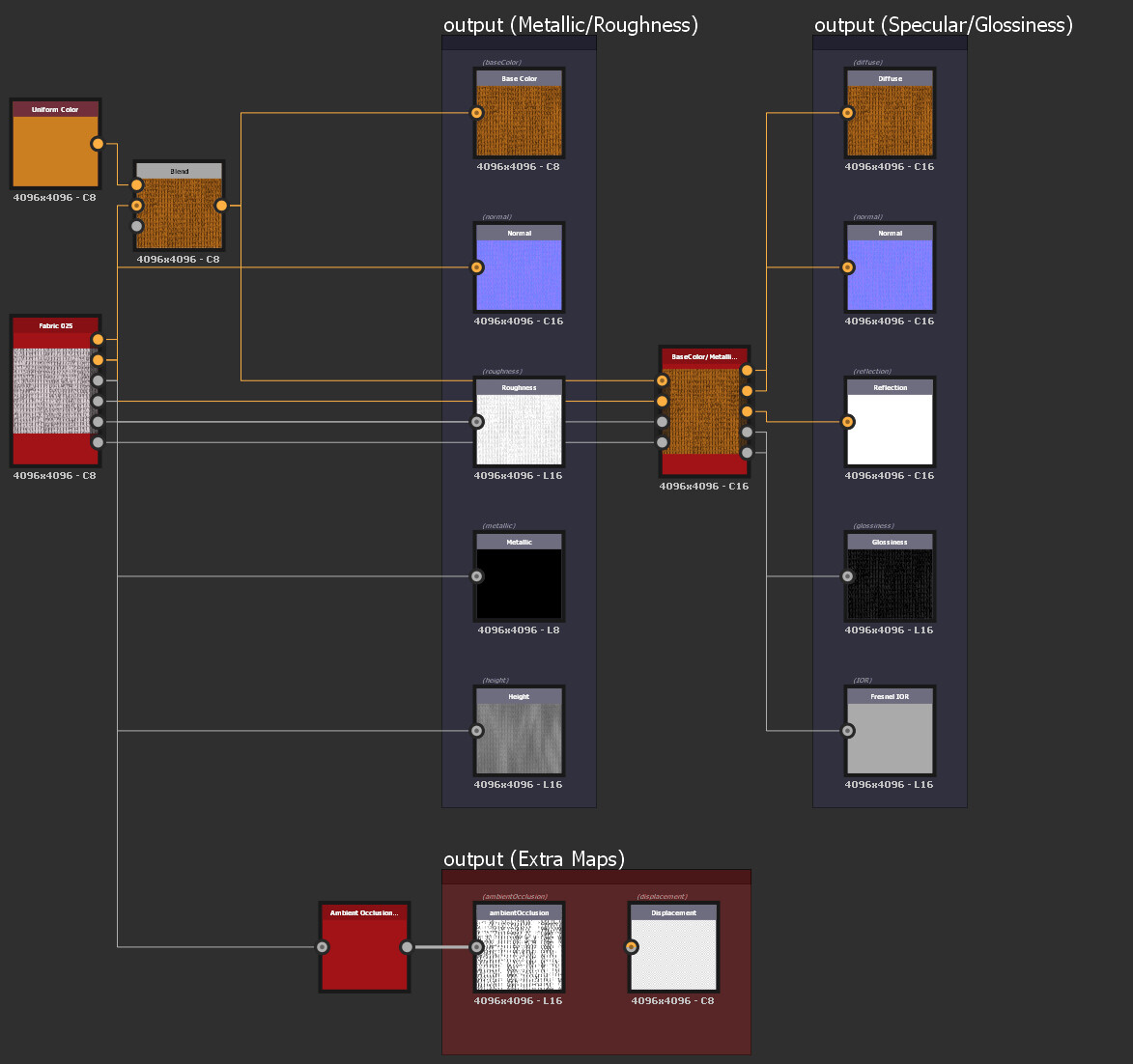This screenshot has width=1133, height=1064.
Task: Click the 'output (Extra Maps)' frame title
Action: (534, 859)
